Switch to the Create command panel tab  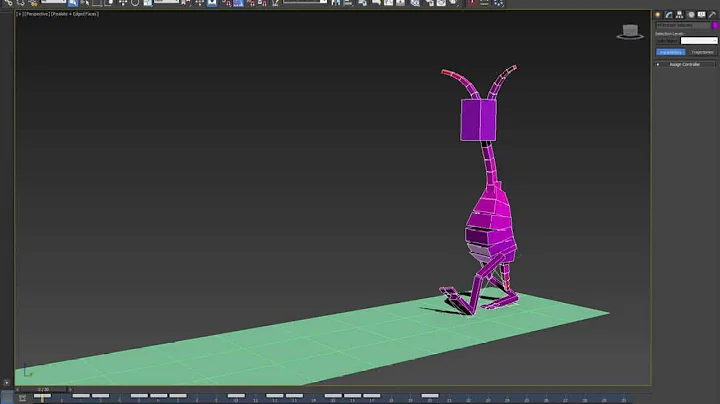tap(658, 15)
